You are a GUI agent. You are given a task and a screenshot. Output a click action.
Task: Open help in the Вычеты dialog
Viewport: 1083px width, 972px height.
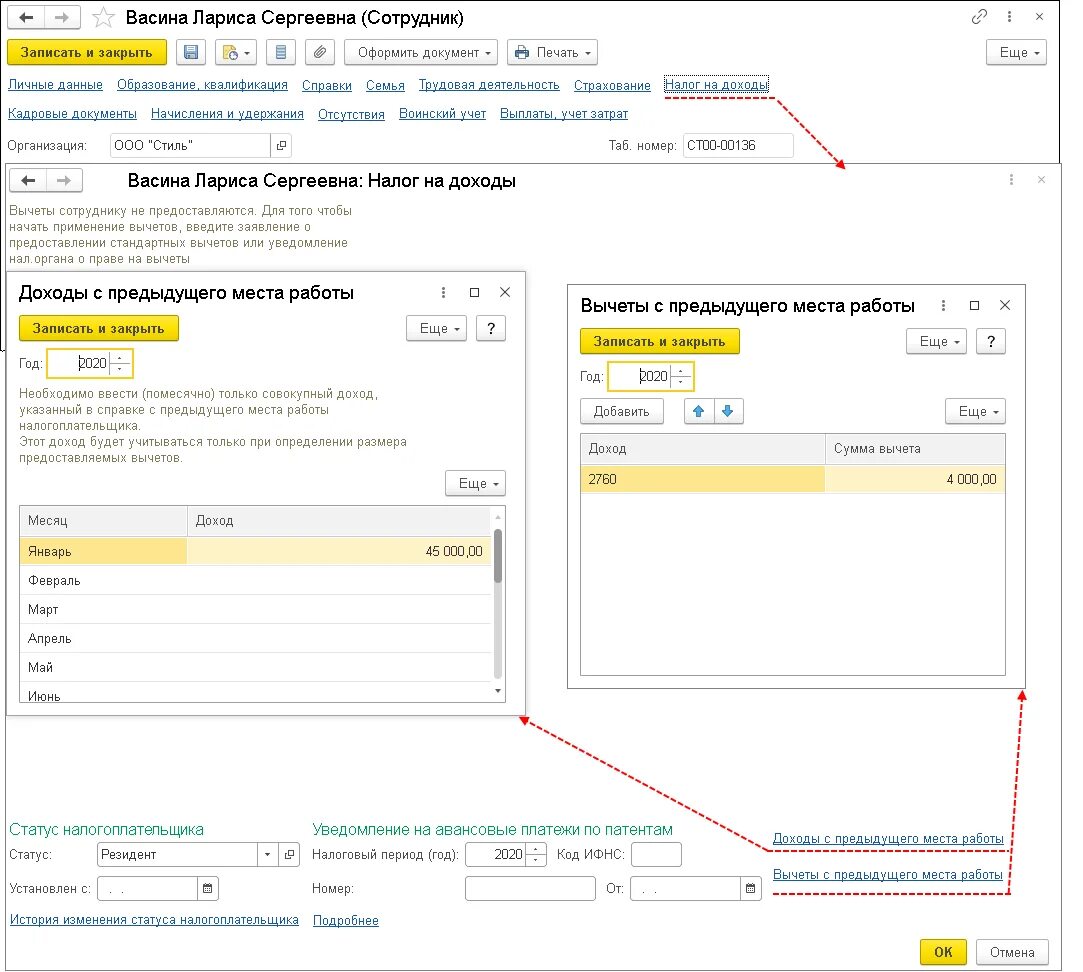pos(990,341)
